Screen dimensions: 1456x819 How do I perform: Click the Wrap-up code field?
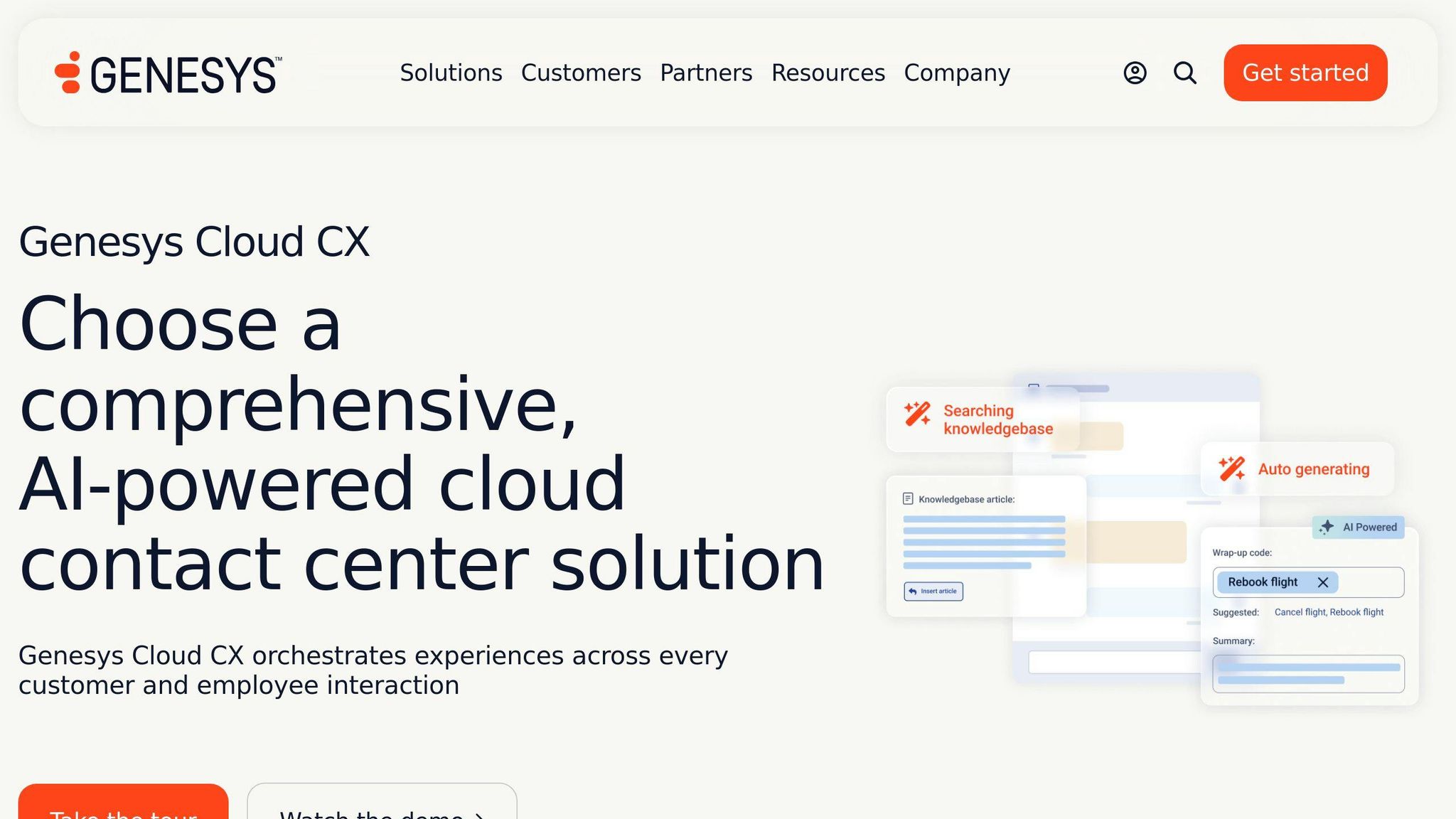(x=1308, y=582)
